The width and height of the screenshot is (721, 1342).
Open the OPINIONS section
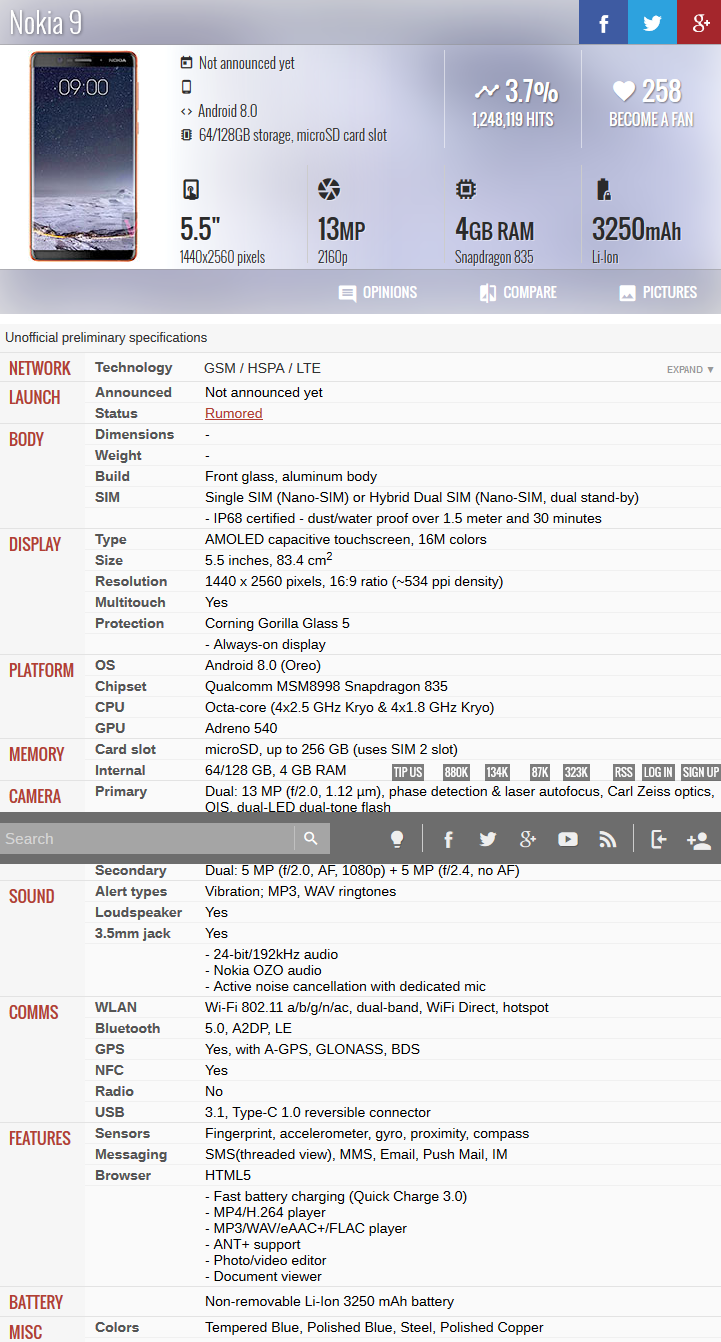coord(378,293)
